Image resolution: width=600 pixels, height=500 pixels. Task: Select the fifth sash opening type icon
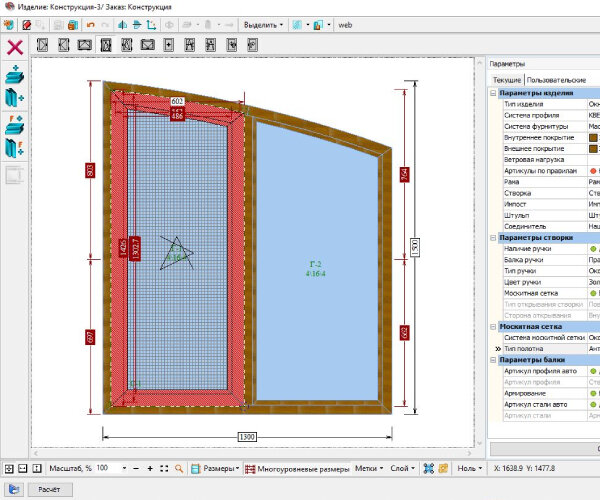click(127, 45)
